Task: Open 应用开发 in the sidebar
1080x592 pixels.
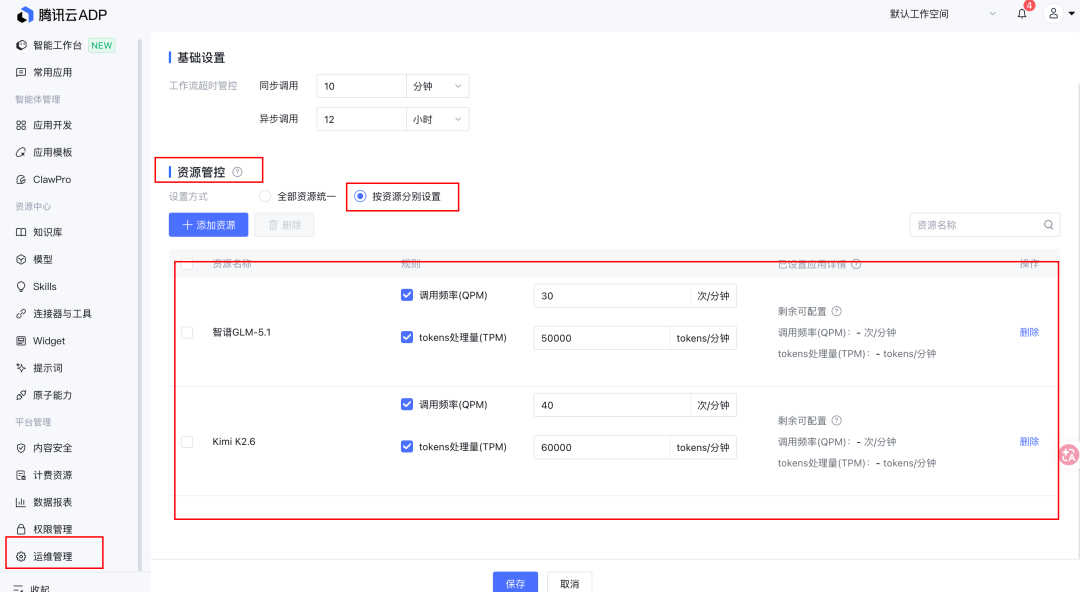Action: (x=52, y=125)
